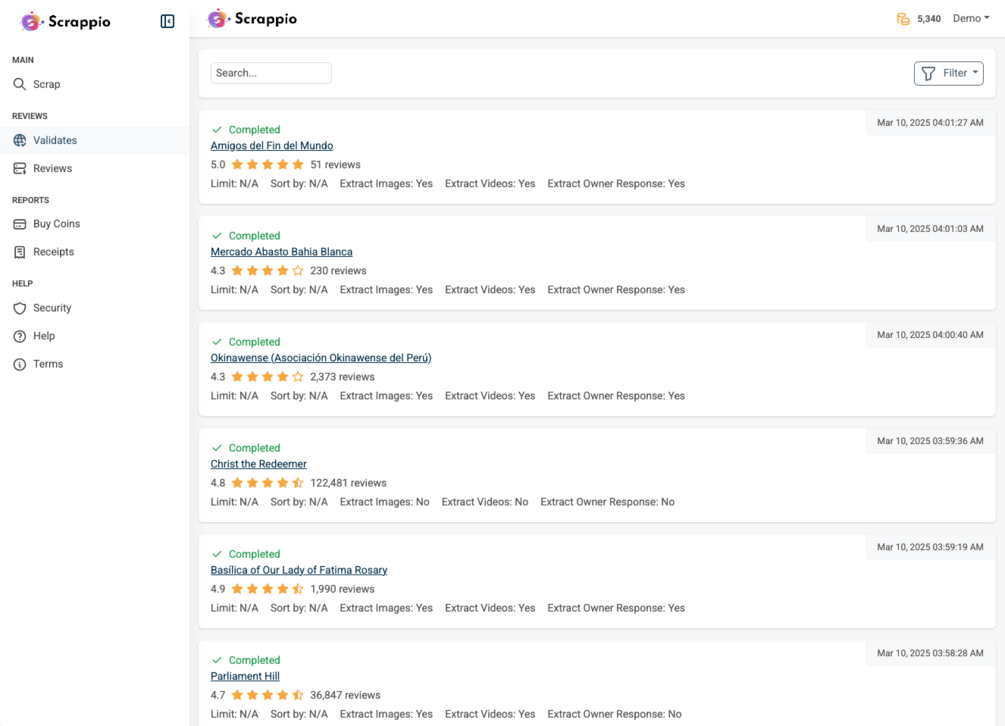
Task: Click the Reviews icon in the sidebar
Action: pos(20,169)
